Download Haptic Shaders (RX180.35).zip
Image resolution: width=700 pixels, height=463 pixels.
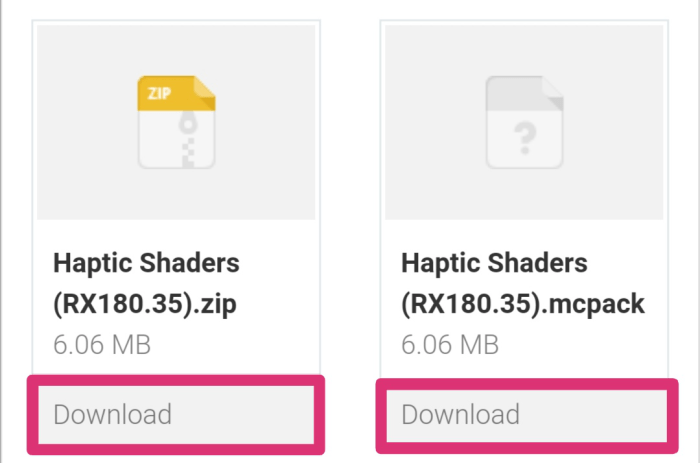pos(176,414)
